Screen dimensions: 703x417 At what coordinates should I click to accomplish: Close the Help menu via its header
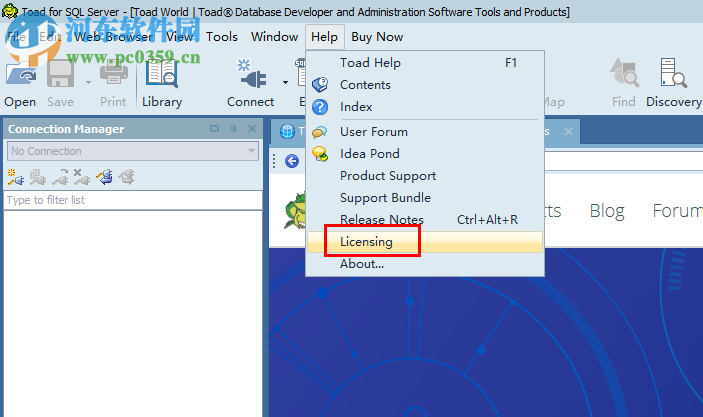pos(325,37)
